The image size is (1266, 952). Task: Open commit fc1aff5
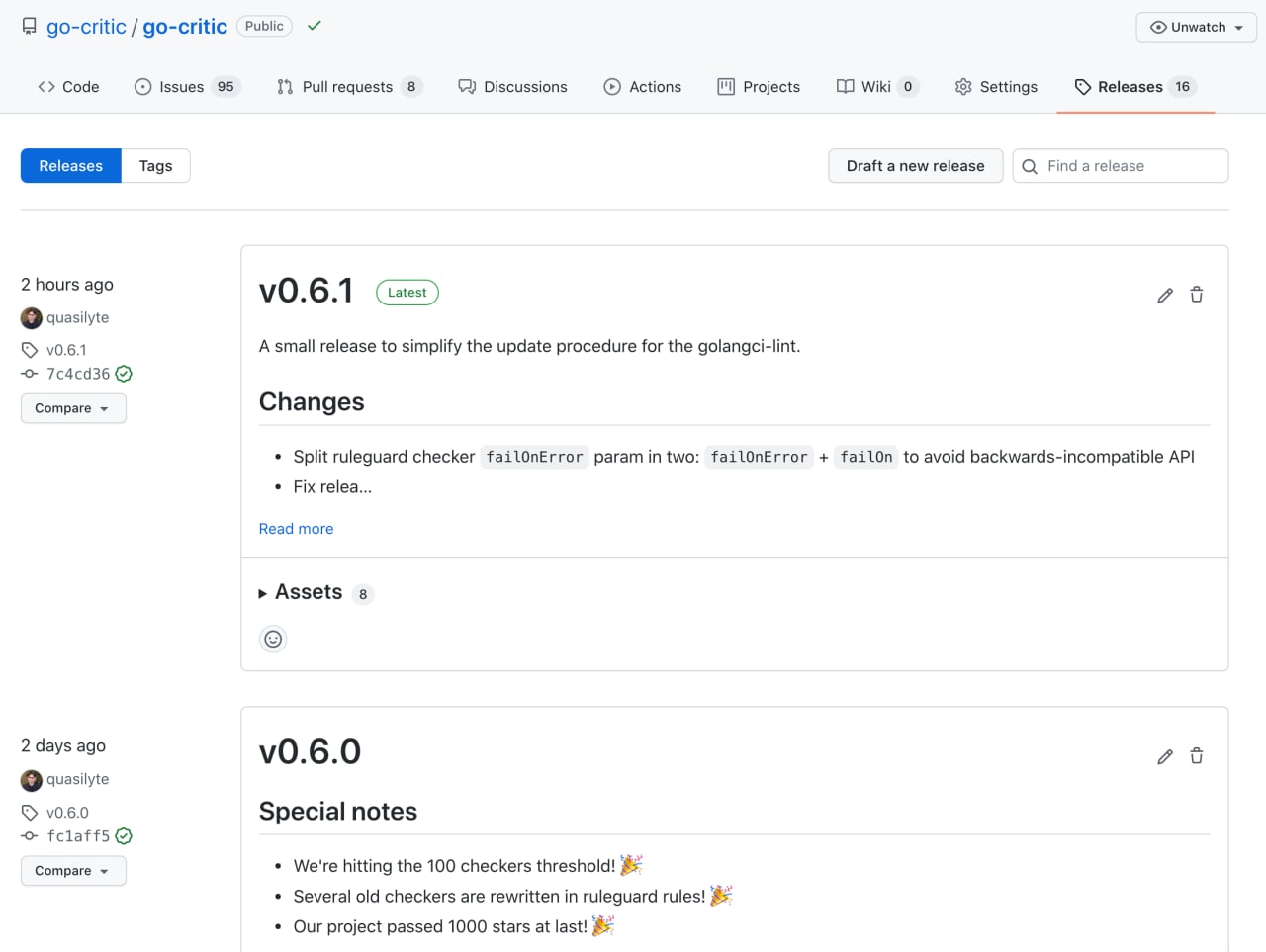[78, 836]
